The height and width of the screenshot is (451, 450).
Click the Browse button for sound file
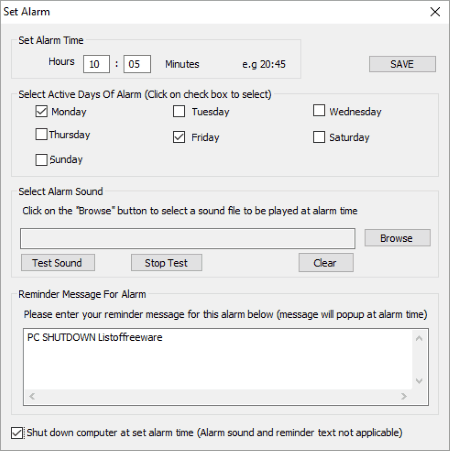(x=397, y=238)
